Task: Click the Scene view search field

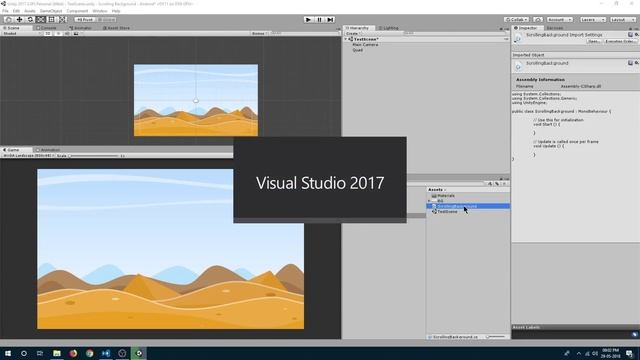Action: click(304, 33)
